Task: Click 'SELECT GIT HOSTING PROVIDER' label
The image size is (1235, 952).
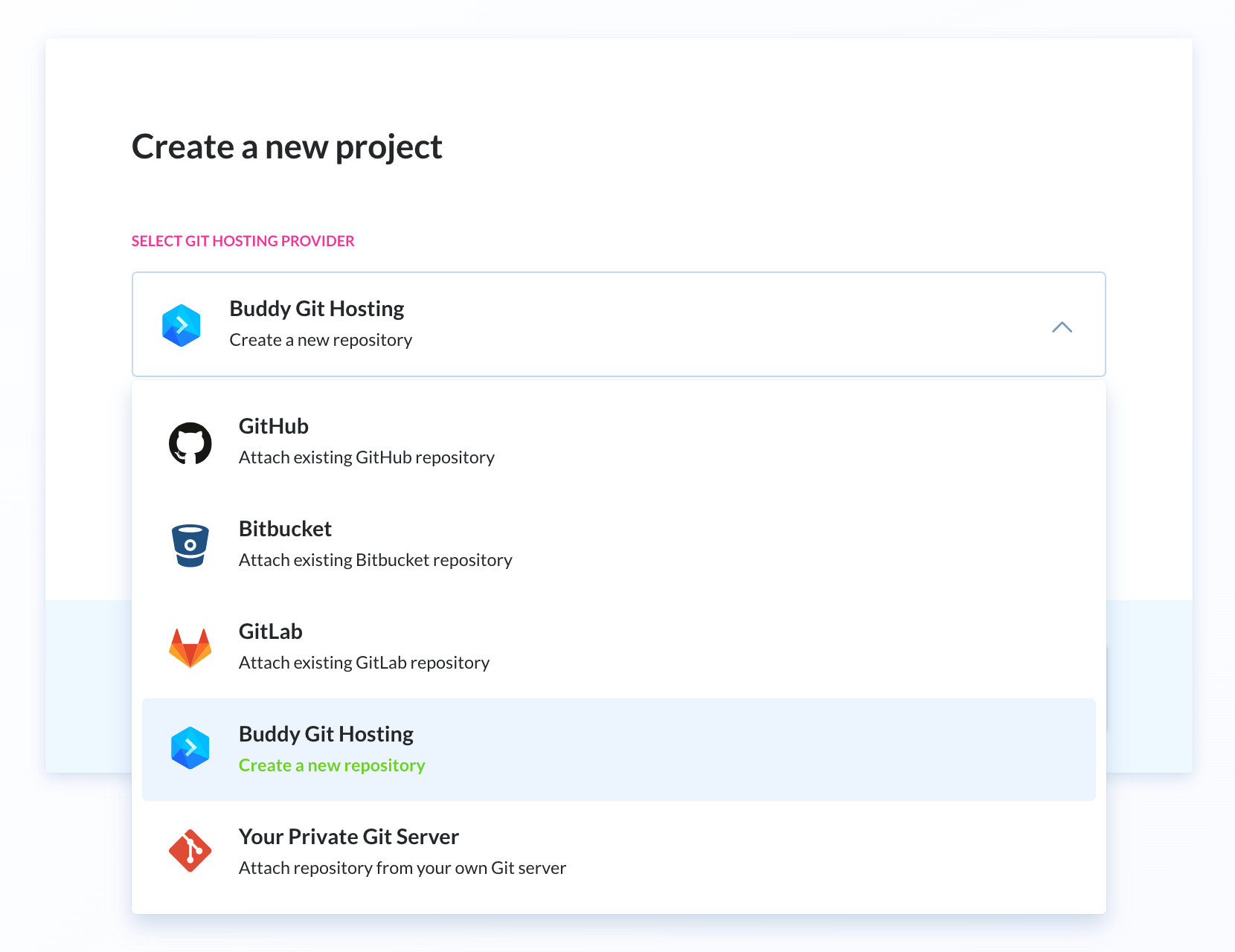Action: coord(243,241)
